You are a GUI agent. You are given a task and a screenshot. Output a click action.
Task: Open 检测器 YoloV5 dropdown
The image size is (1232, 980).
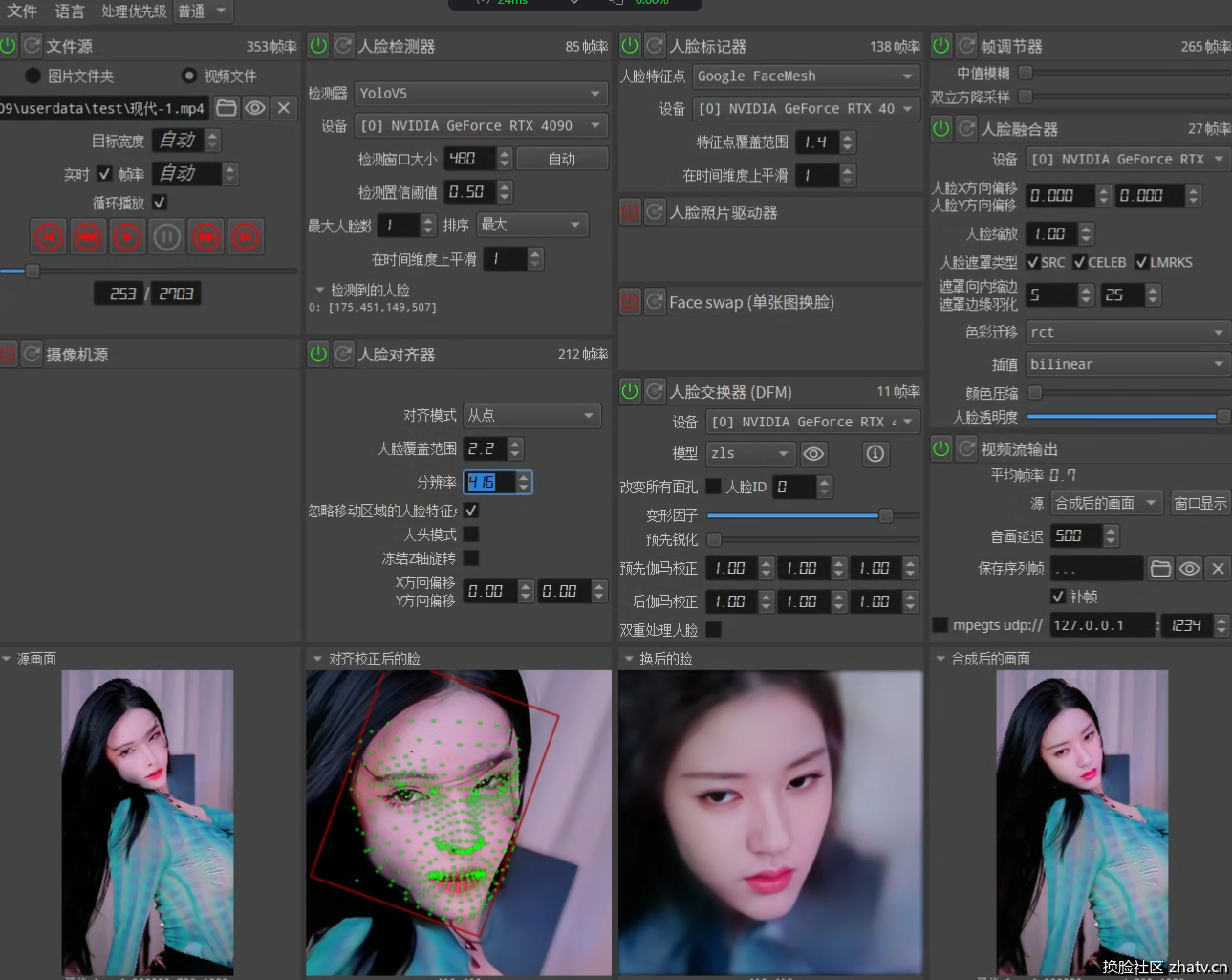[x=481, y=93]
